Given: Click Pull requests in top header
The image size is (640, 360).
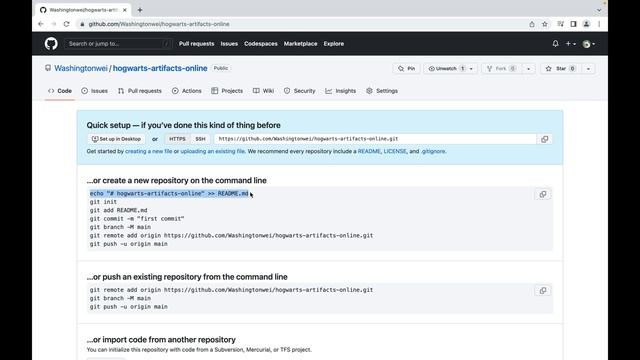Looking at the screenshot, I should (196, 44).
